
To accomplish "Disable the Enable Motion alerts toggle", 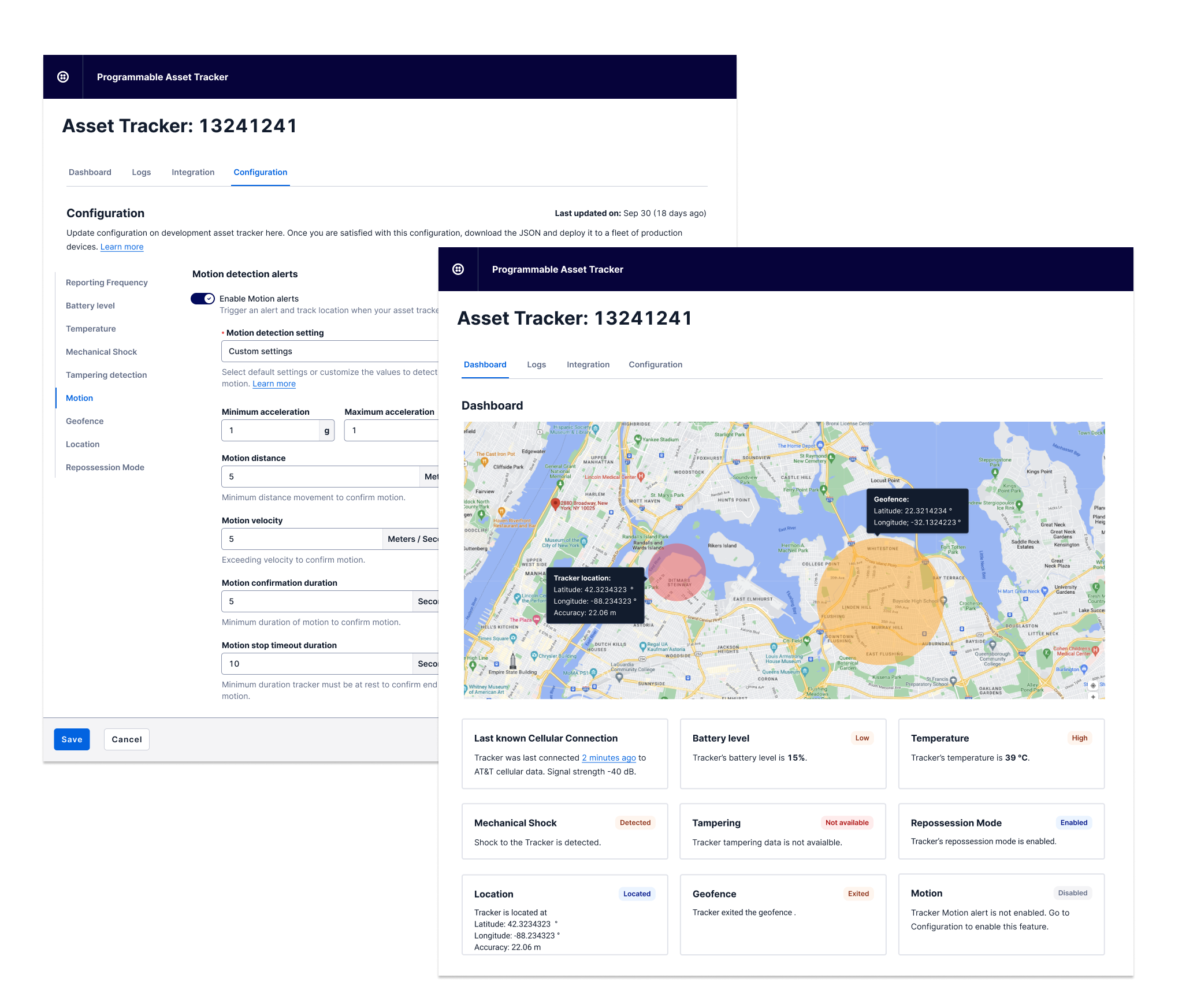I will (x=202, y=299).
